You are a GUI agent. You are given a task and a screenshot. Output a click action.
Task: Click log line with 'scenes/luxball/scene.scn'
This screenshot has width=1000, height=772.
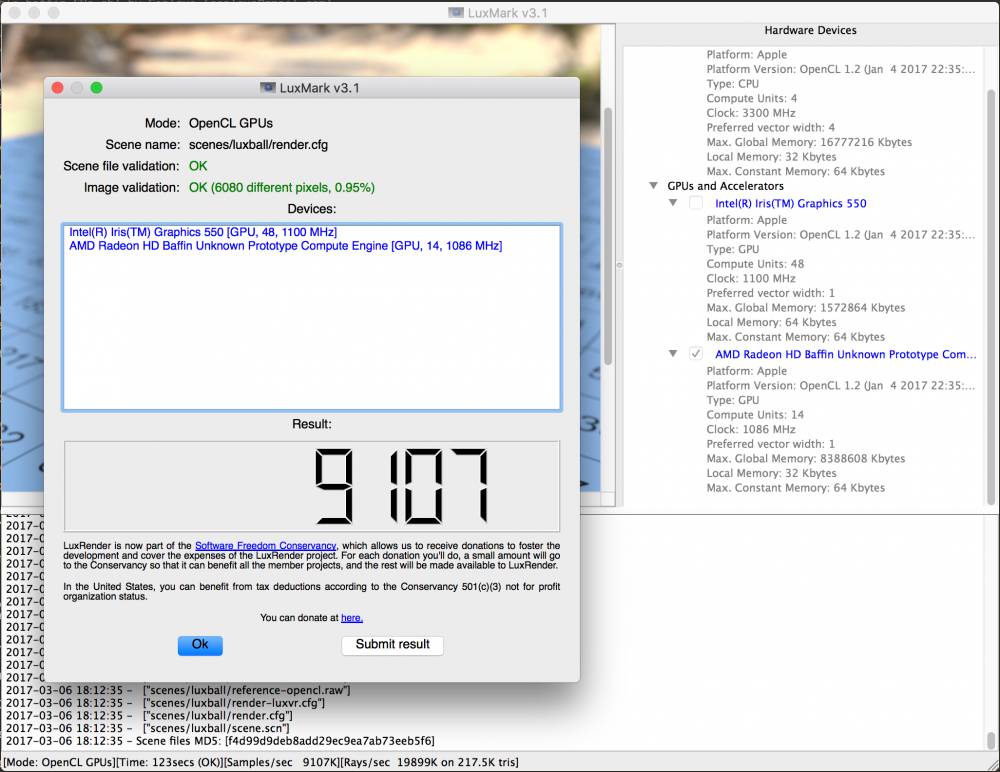click(x=147, y=728)
